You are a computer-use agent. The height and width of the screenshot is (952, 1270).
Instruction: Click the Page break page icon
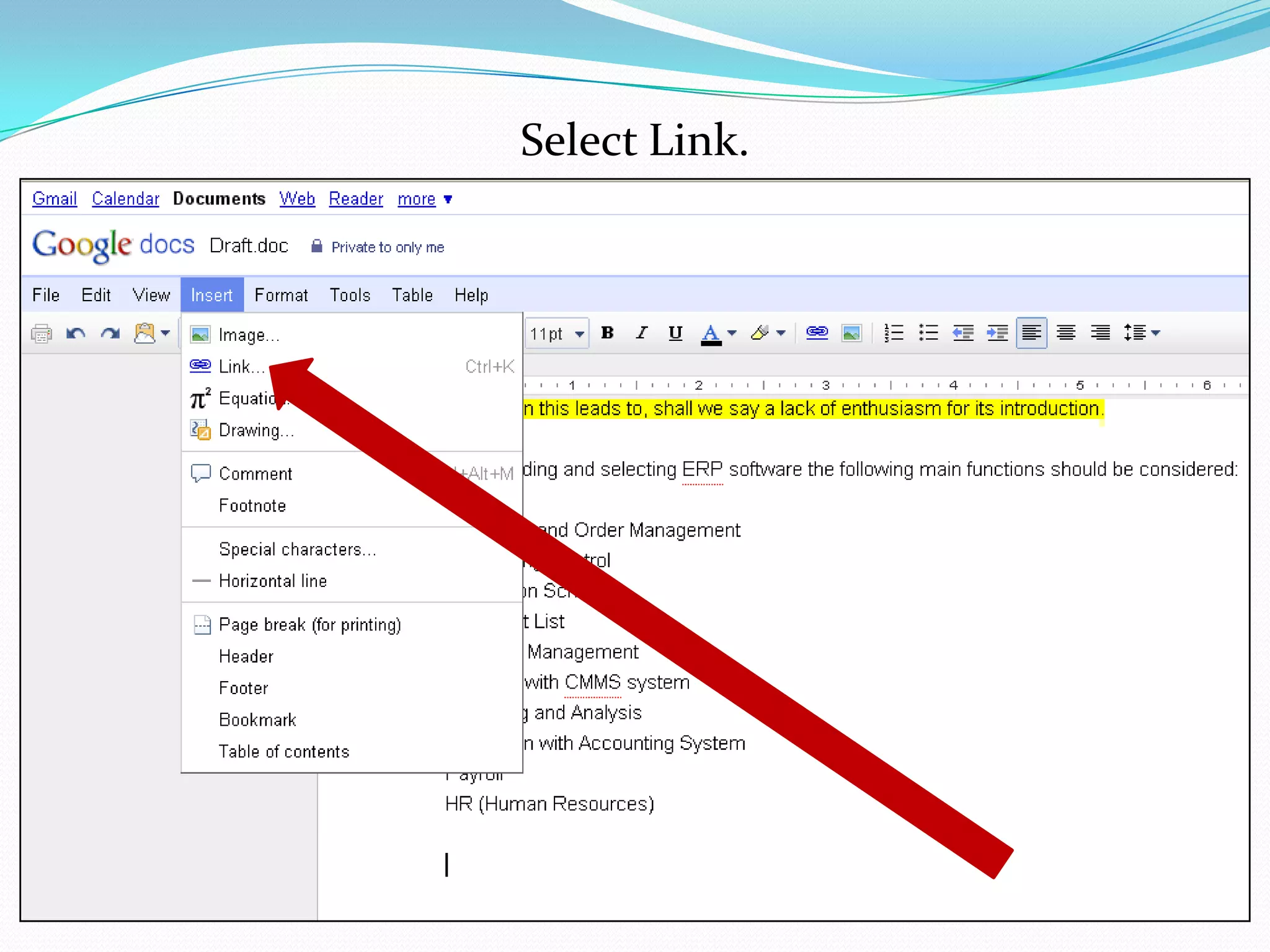202,625
